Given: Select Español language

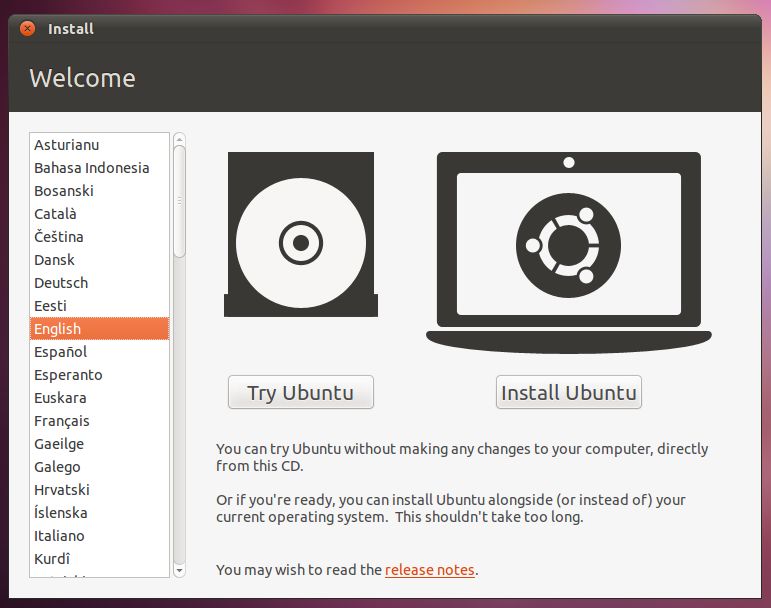Looking at the screenshot, I should [x=99, y=352].
